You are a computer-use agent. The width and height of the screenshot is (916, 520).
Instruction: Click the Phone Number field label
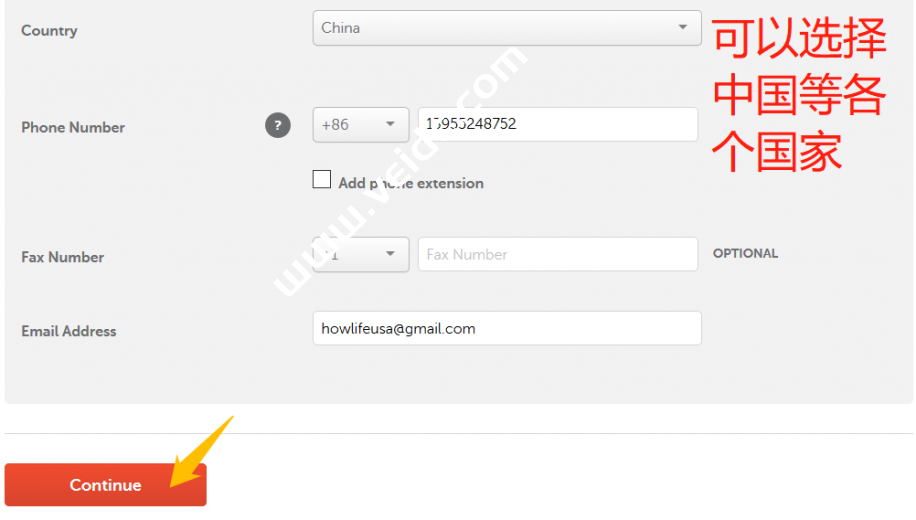coord(73,127)
